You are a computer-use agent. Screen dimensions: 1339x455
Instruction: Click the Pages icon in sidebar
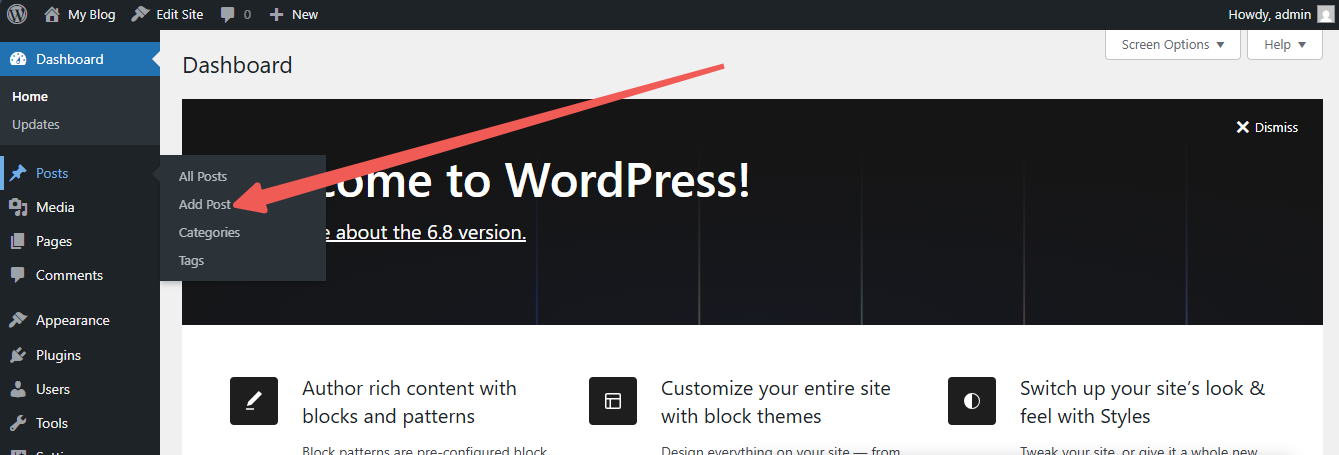[x=18, y=241]
